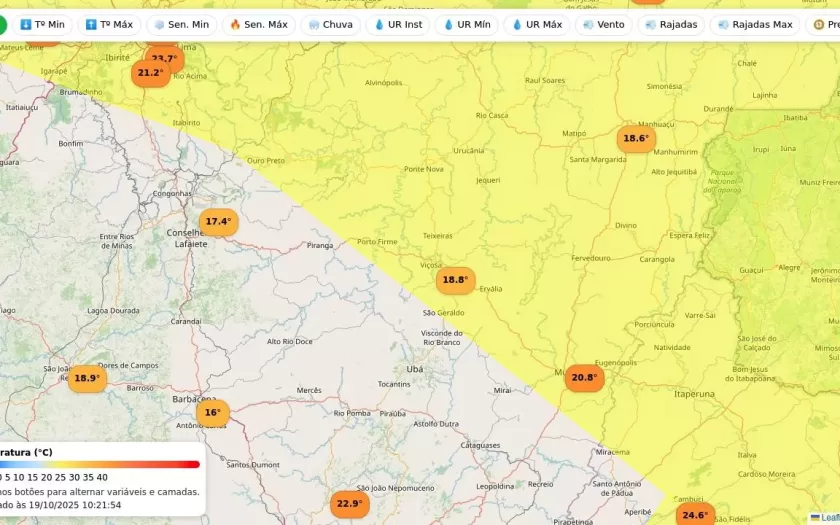Open the 18.8° station marker near Viçosa

point(455,280)
